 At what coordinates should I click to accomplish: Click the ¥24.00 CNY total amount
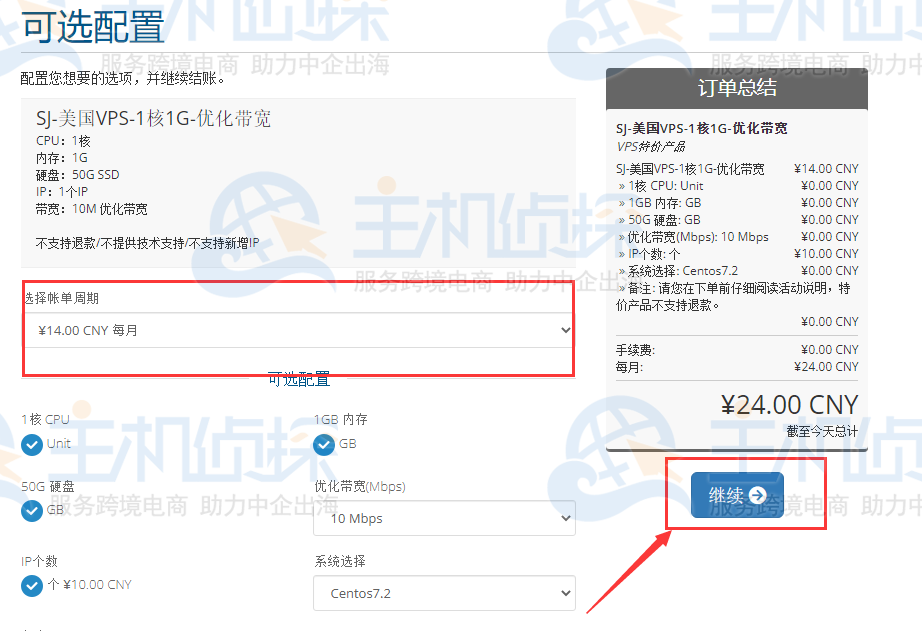[x=790, y=405]
